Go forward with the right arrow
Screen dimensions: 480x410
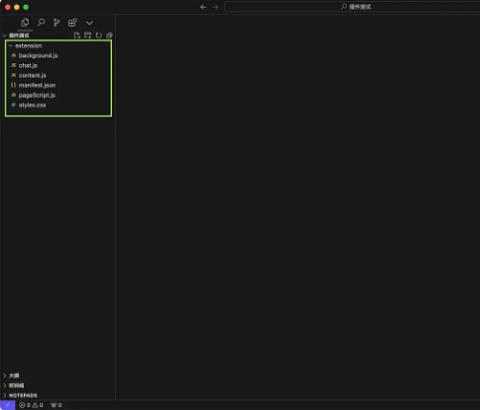tap(215, 7)
